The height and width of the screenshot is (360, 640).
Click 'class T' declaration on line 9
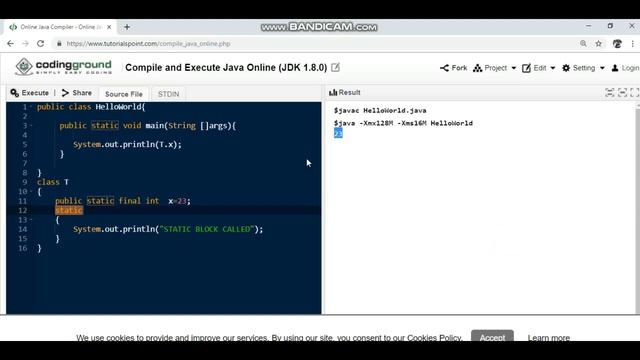coord(53,182)
